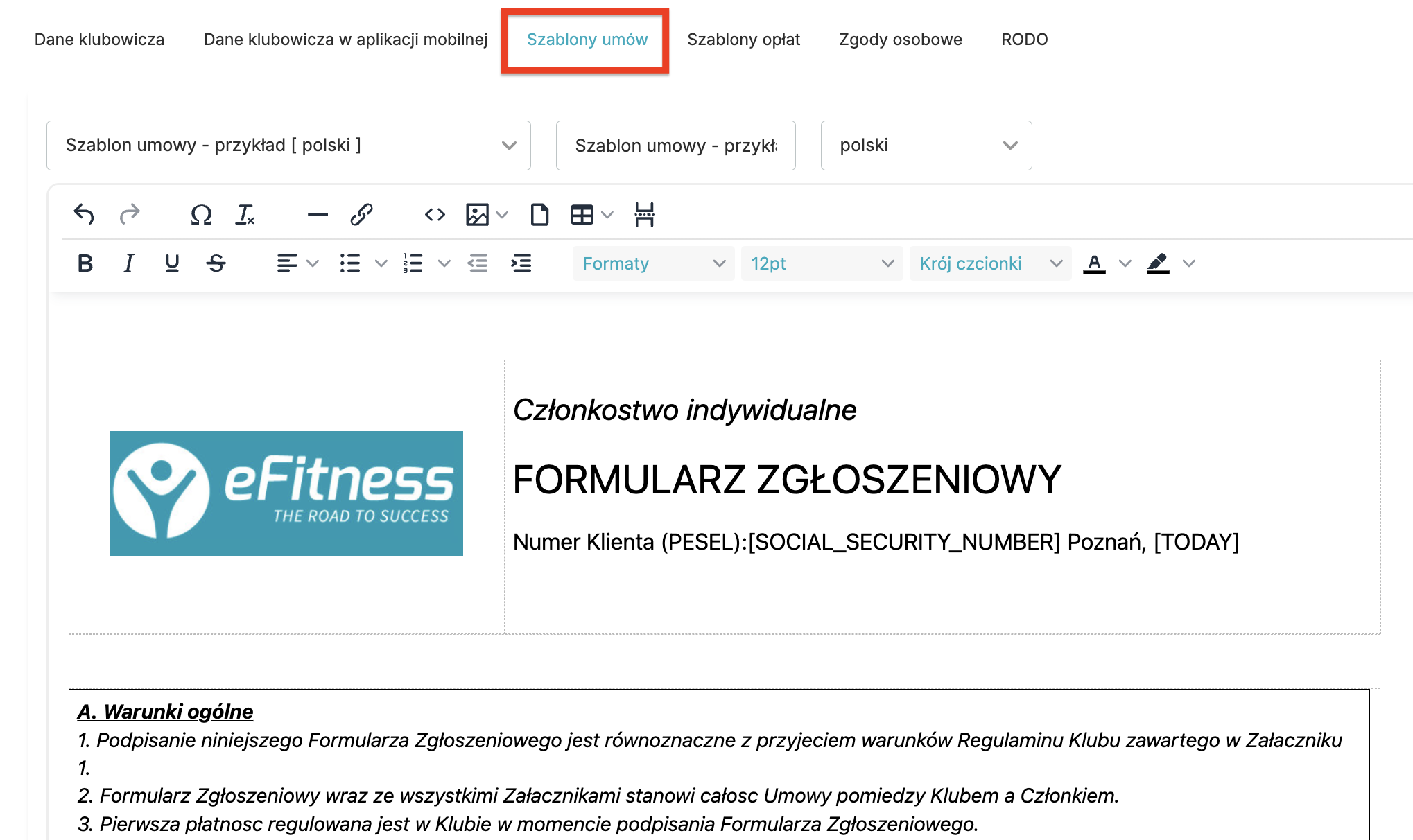1413x840 pixels.
Task: Select the eFitness logo image
Action: click(x=286, y=493)
